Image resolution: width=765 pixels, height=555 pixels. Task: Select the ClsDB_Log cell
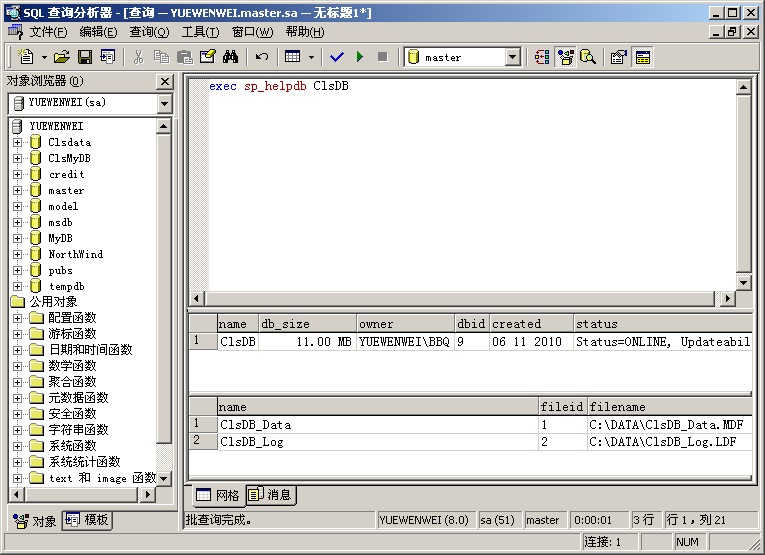click(x=378, y=442)
